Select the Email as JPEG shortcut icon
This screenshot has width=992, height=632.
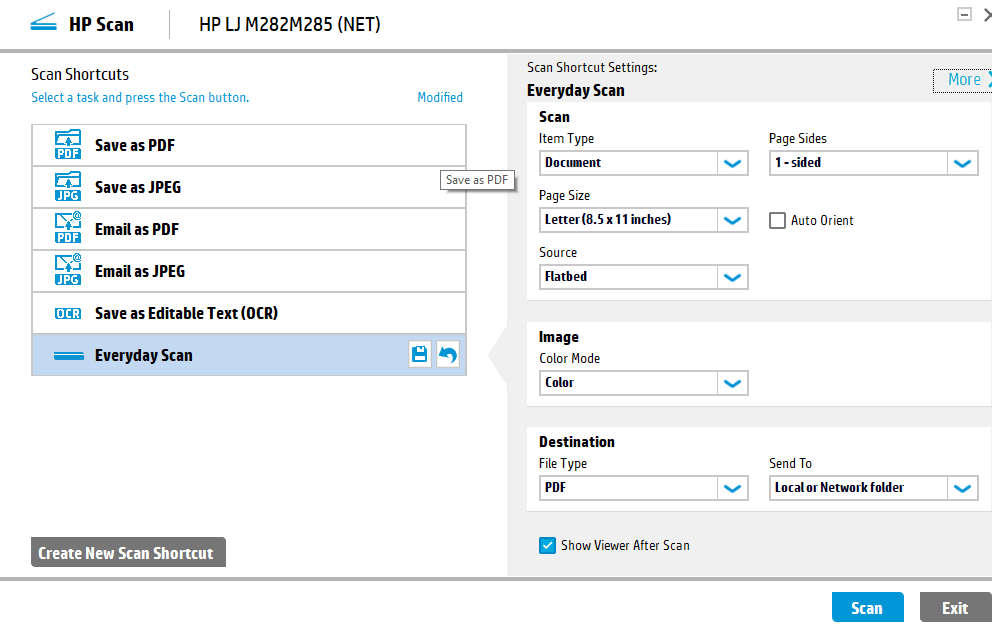click(x=67, y=270)
